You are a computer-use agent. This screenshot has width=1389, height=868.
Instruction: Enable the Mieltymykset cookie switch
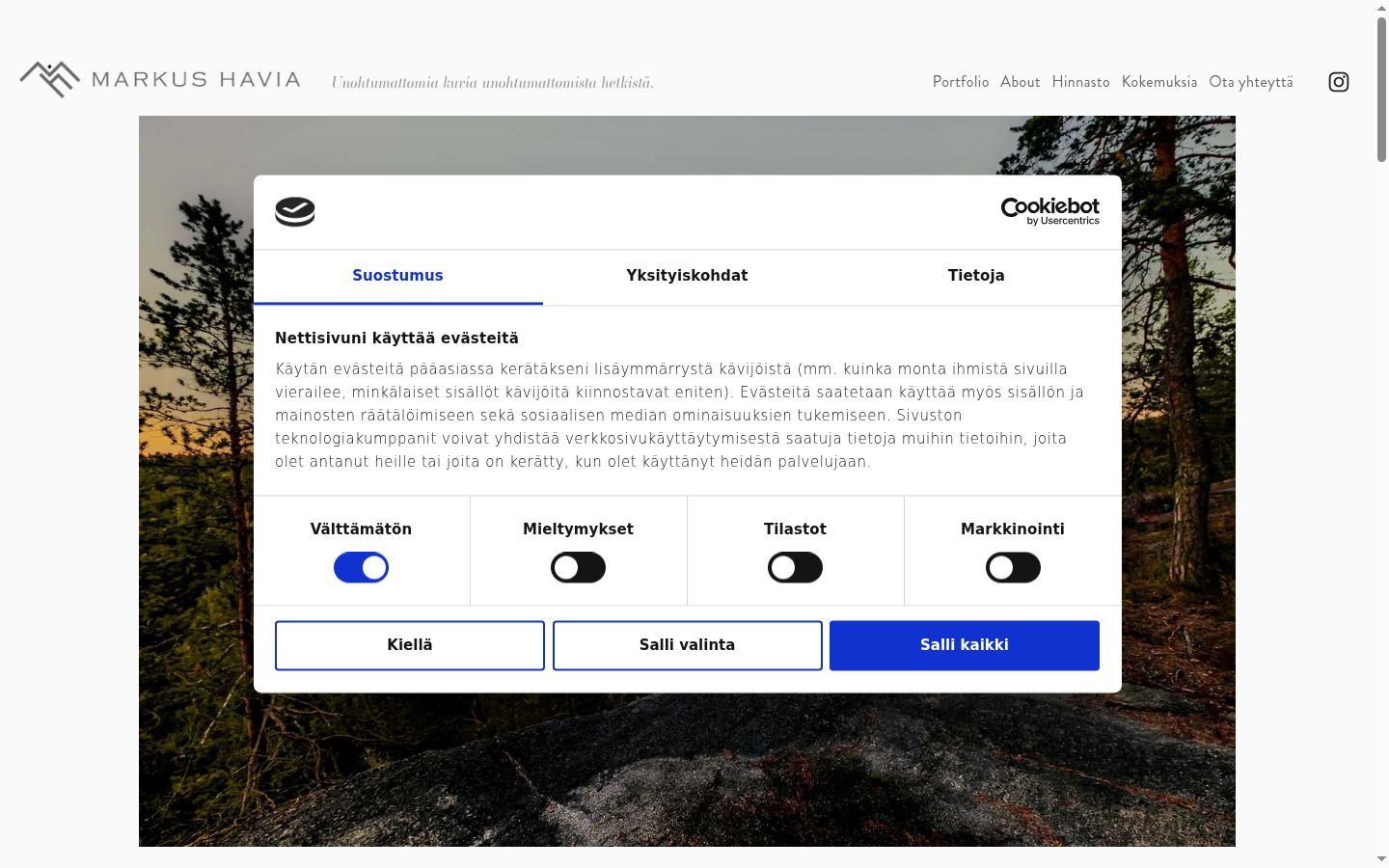click(578, 567)
